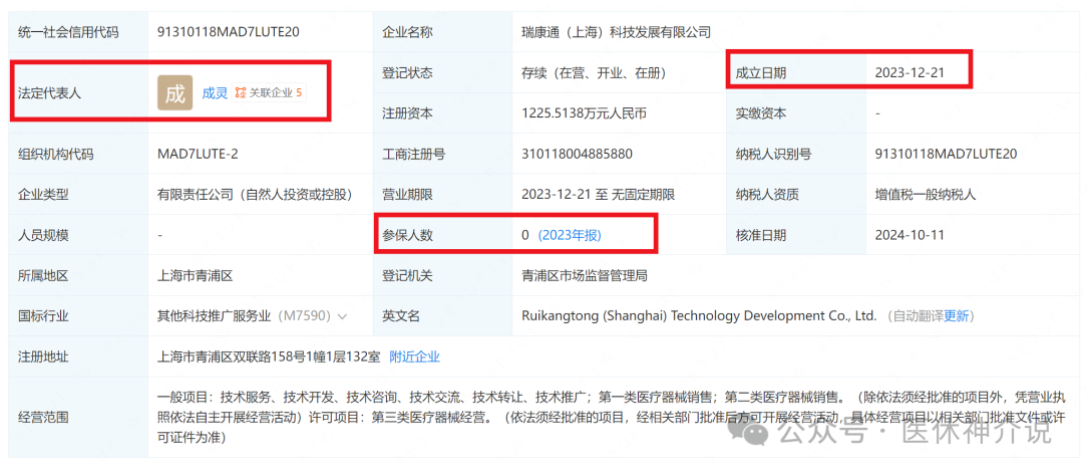The image size is (1089, 463).
Task: Click the 成立日期 value 2023-12-21
Action: 910,72
